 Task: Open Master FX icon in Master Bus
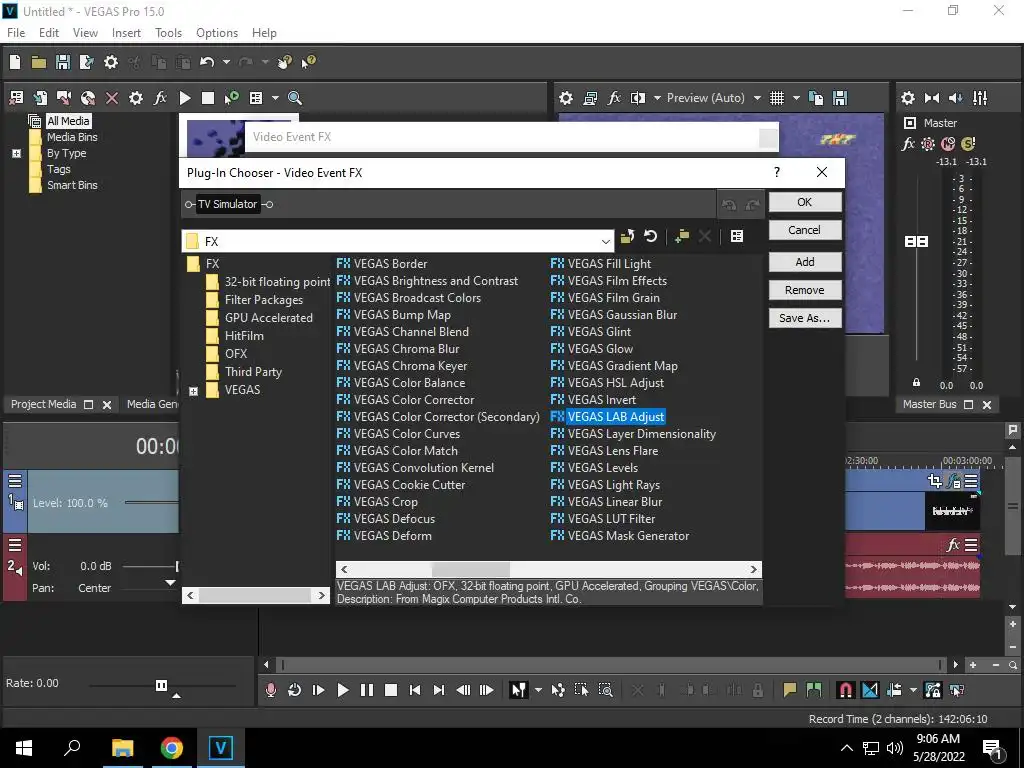coord(908,144)
